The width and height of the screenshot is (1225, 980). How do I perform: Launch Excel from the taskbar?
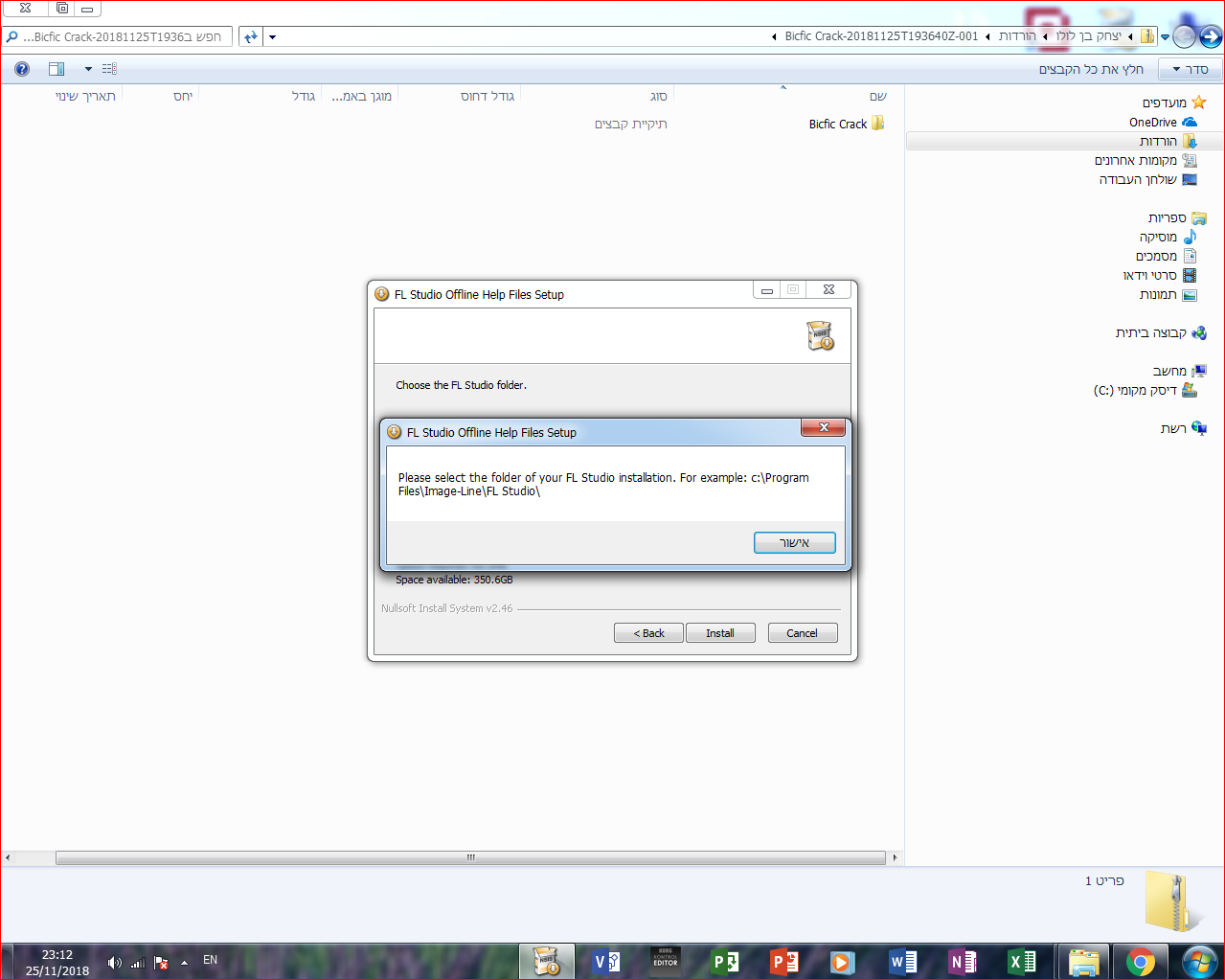tap(1021, 961)
